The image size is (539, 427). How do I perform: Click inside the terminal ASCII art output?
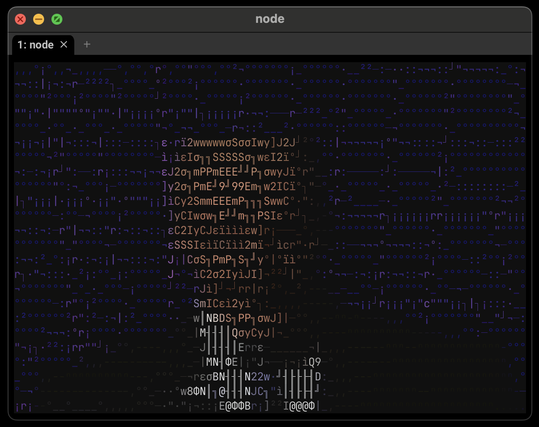(x=270, y=238)
